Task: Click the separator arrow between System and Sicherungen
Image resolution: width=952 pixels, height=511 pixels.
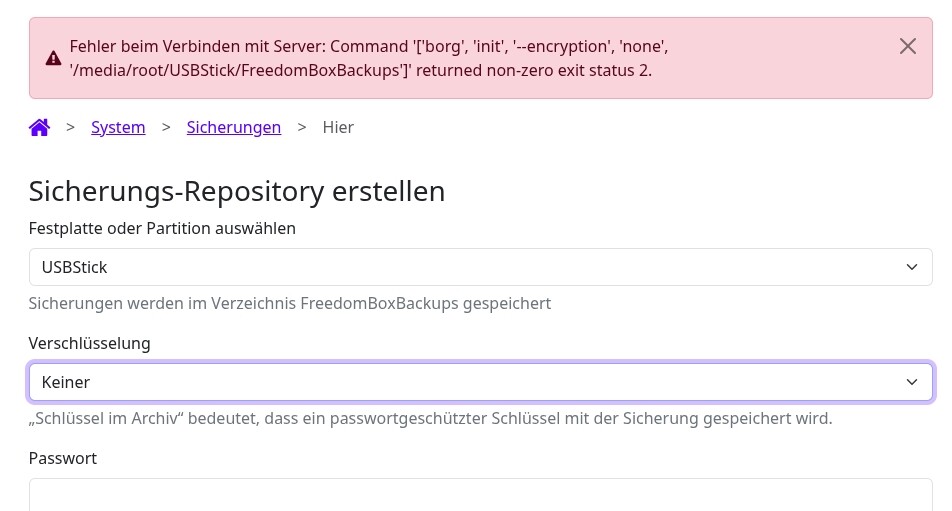Action: [x=166, y=127]
